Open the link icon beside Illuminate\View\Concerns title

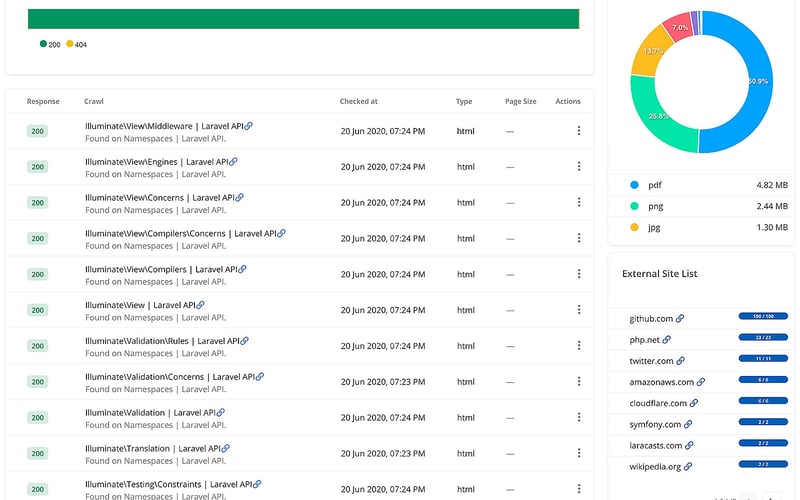[x=239, y=197]
